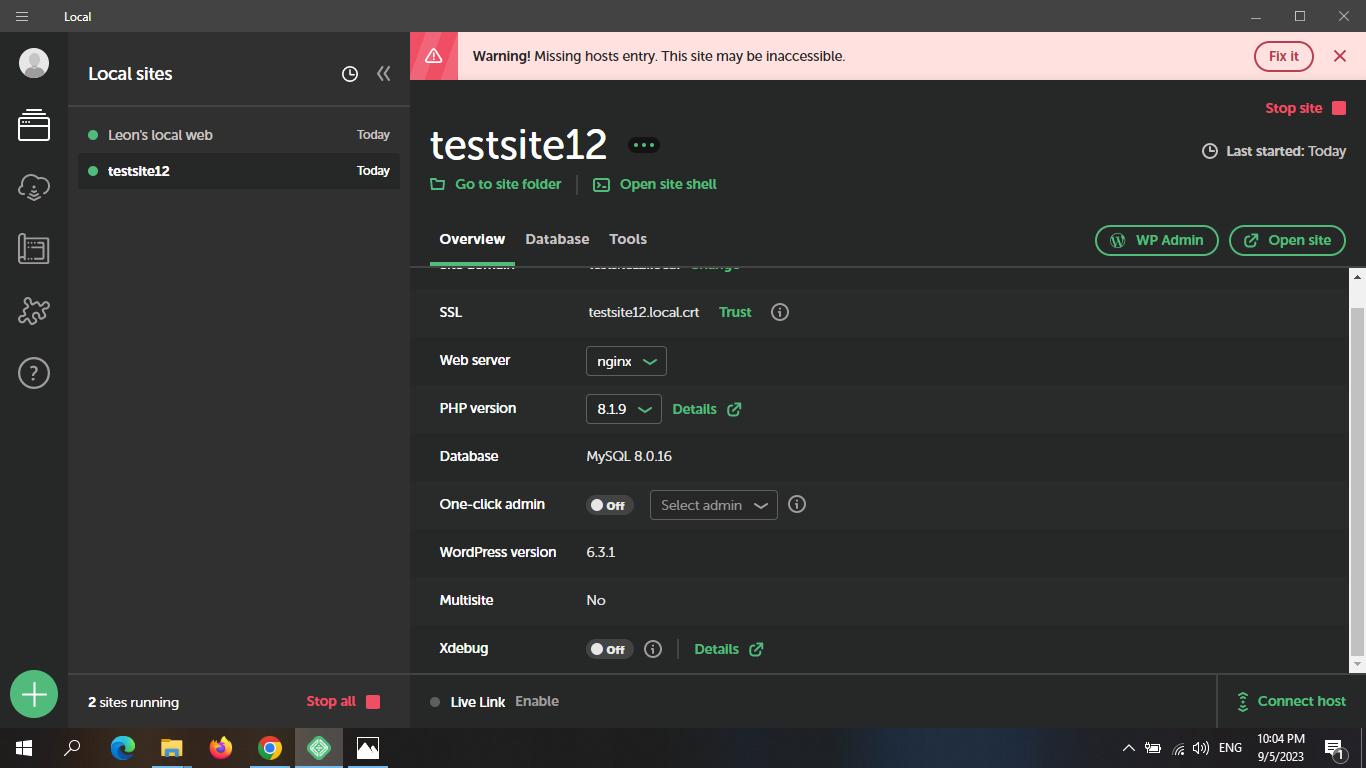Click the ENG language indicator
This screenshot has width=1366, height=768.
[1230, 748]
